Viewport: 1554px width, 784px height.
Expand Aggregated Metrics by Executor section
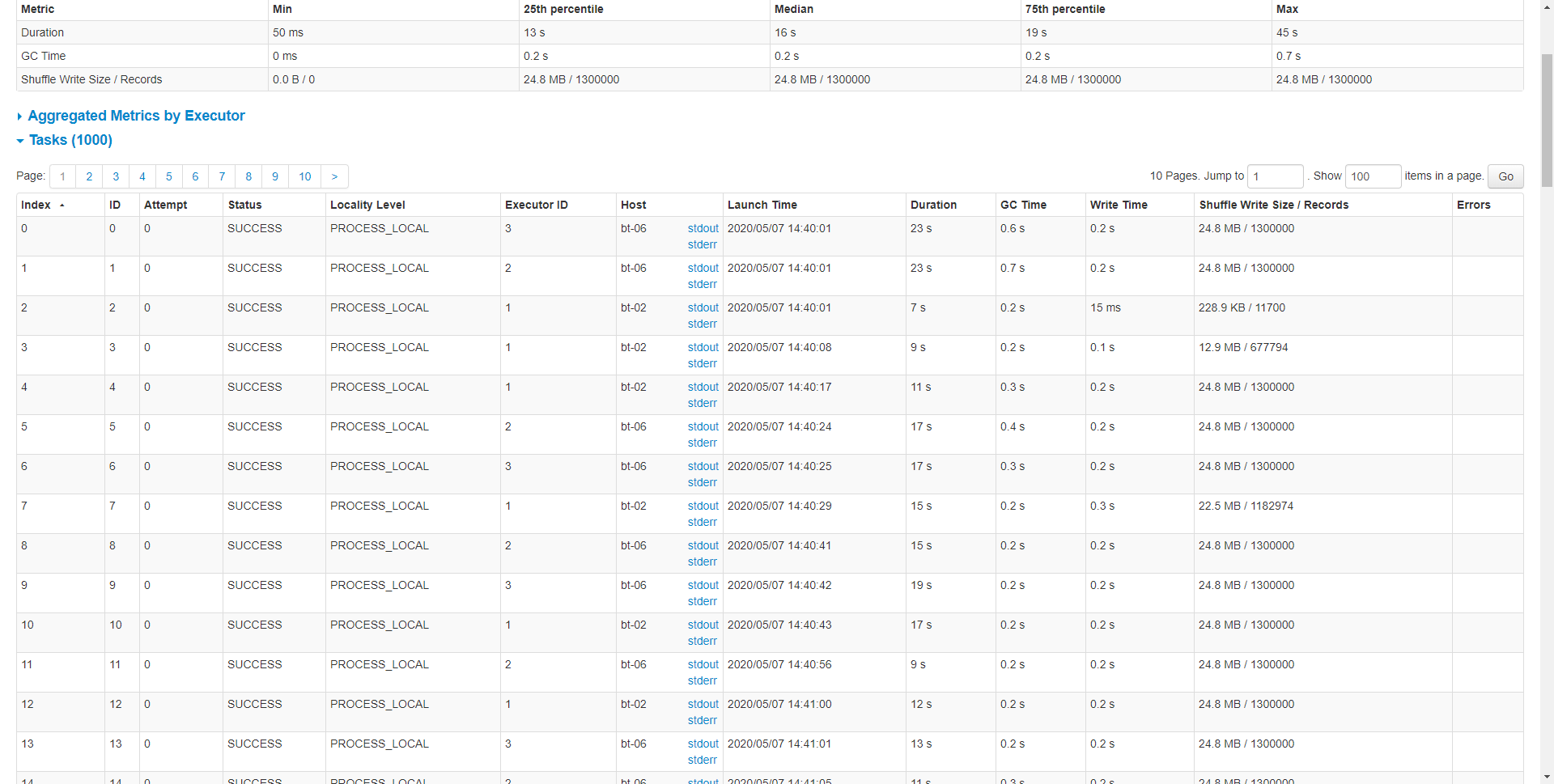(136, 116)
